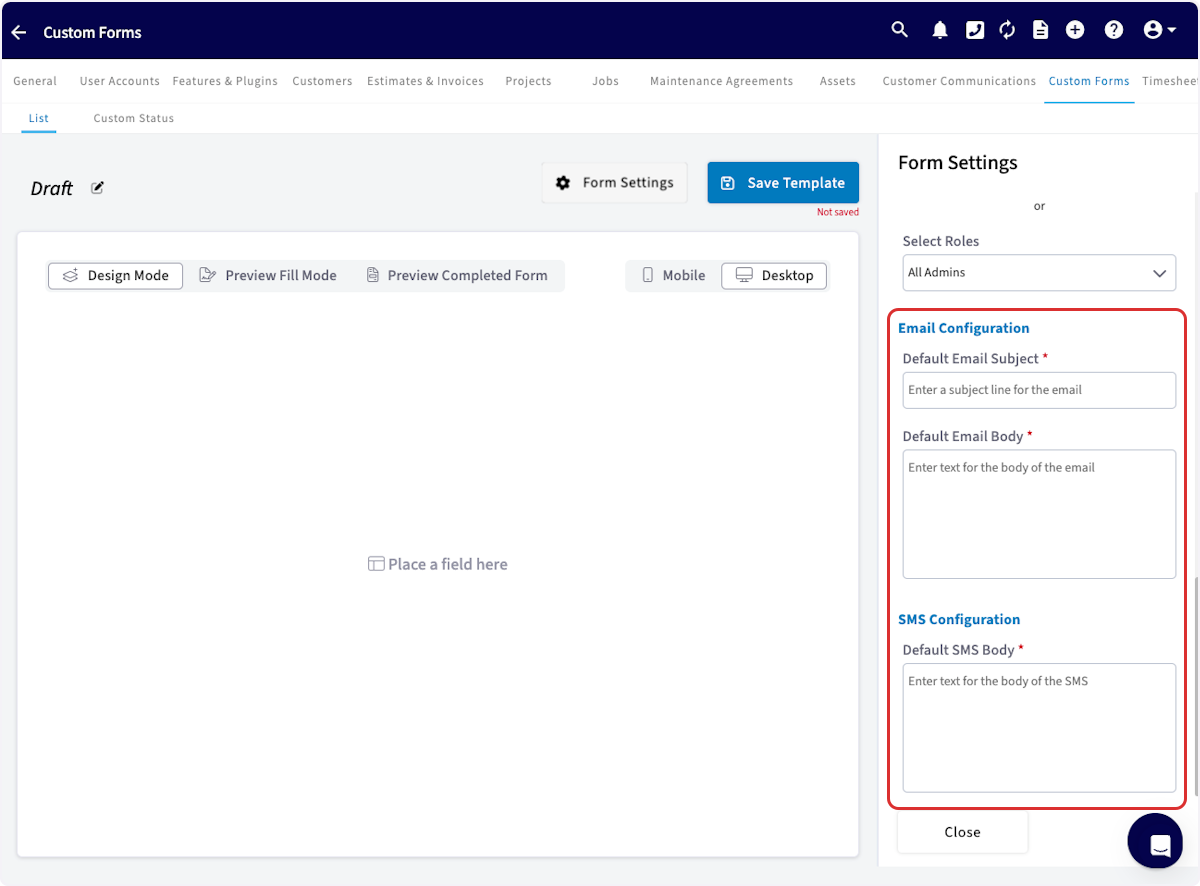Click the 'SMS Configuration' heading

959,620
